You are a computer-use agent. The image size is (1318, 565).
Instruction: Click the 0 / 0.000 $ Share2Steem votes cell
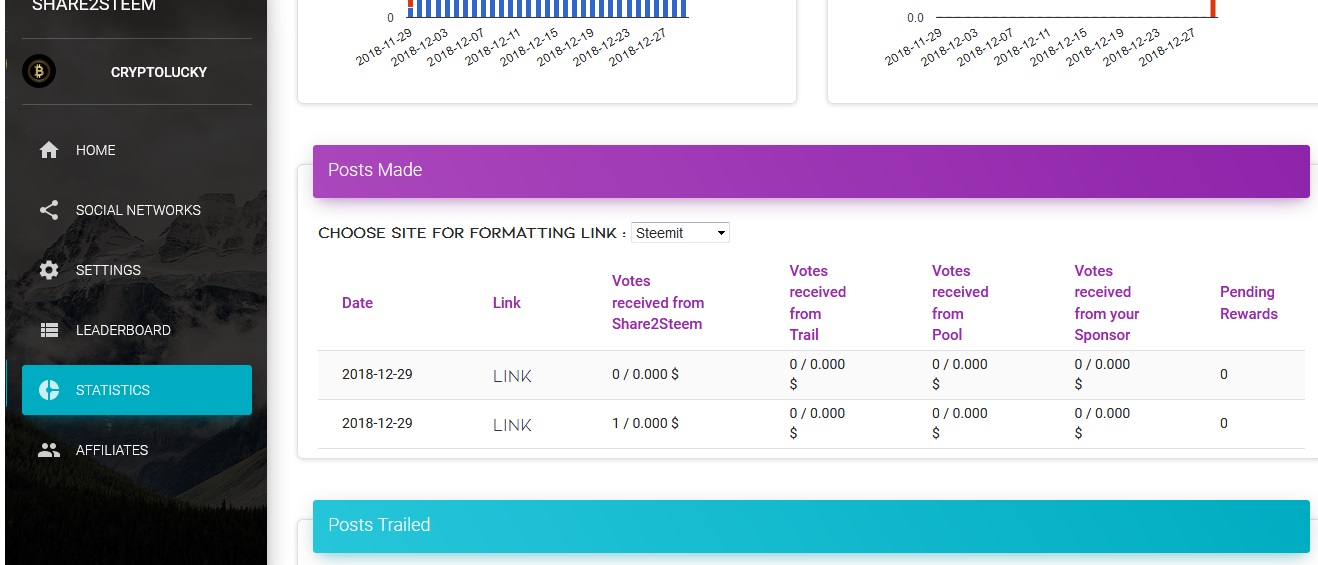tap(645, 375)
